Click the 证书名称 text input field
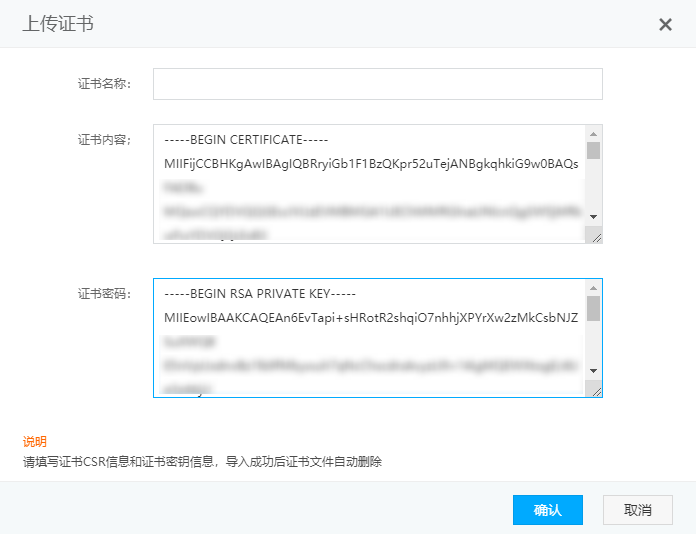 click(x=377, y=84)
